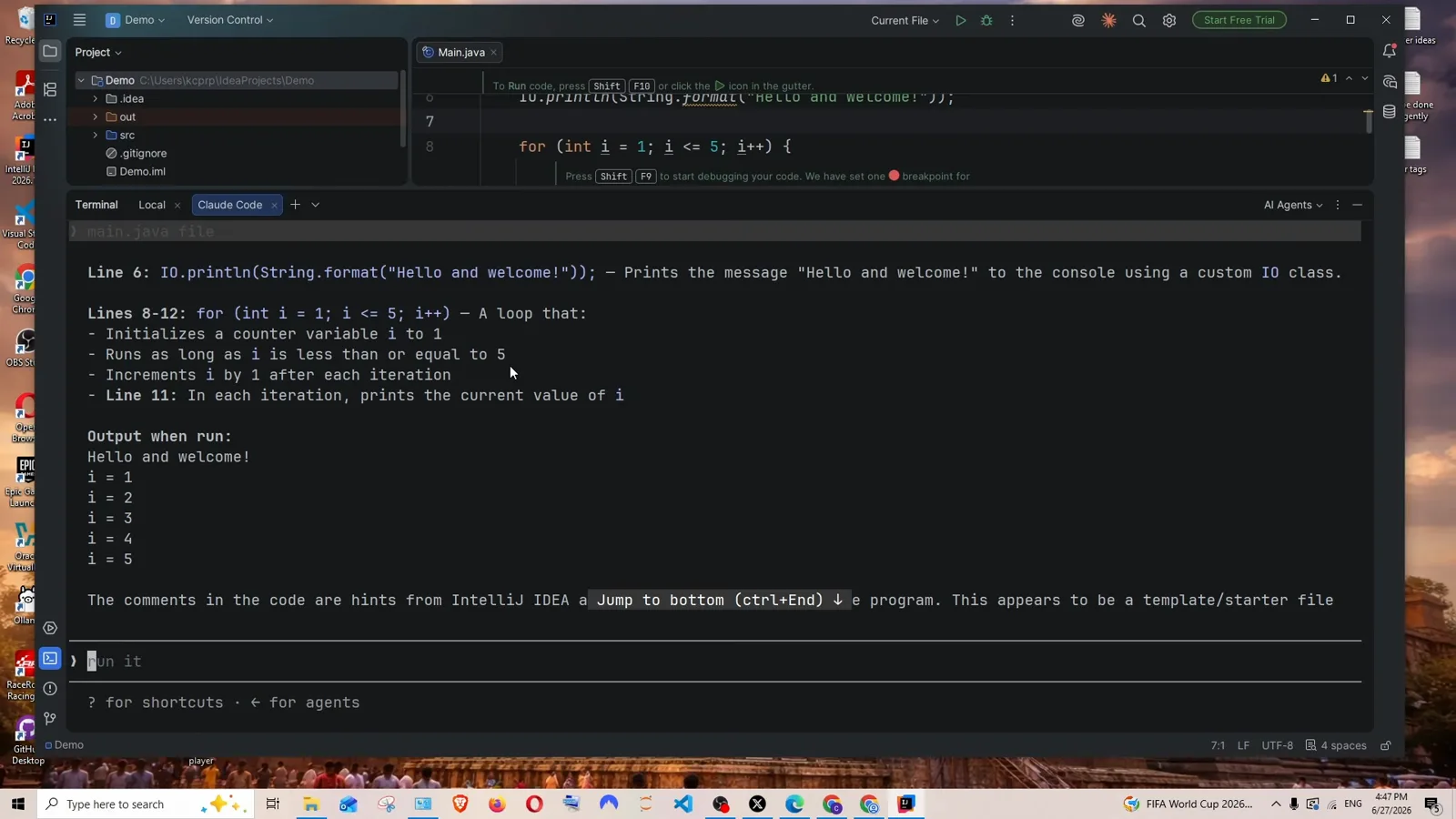1456x819 pixels.
Task: Add a new terminal tab
Action: pyautogui.click(x=295, y=205)
